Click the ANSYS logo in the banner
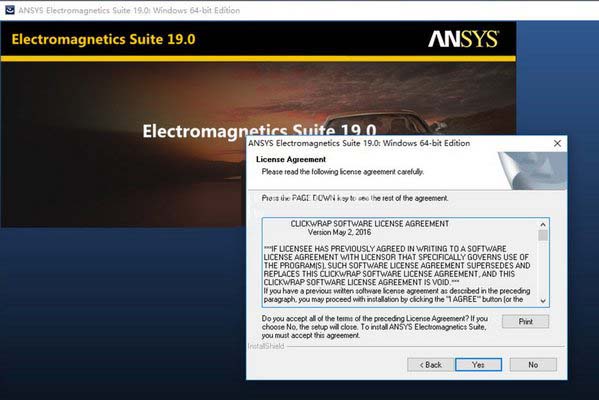Image resolution: width=599 pixels, height=400 pixels. pyautogui.click(x=463, y=39)
